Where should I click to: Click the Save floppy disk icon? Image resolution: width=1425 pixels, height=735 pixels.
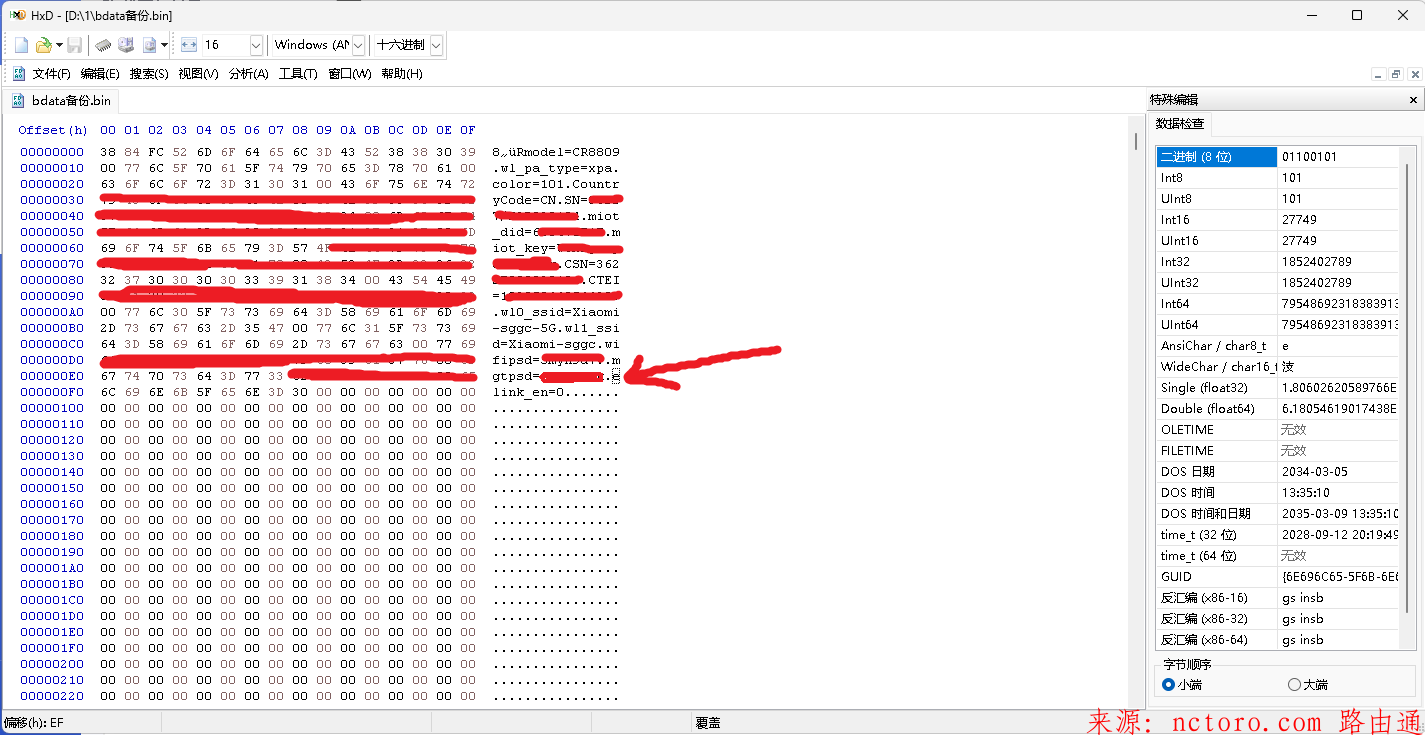75,45
